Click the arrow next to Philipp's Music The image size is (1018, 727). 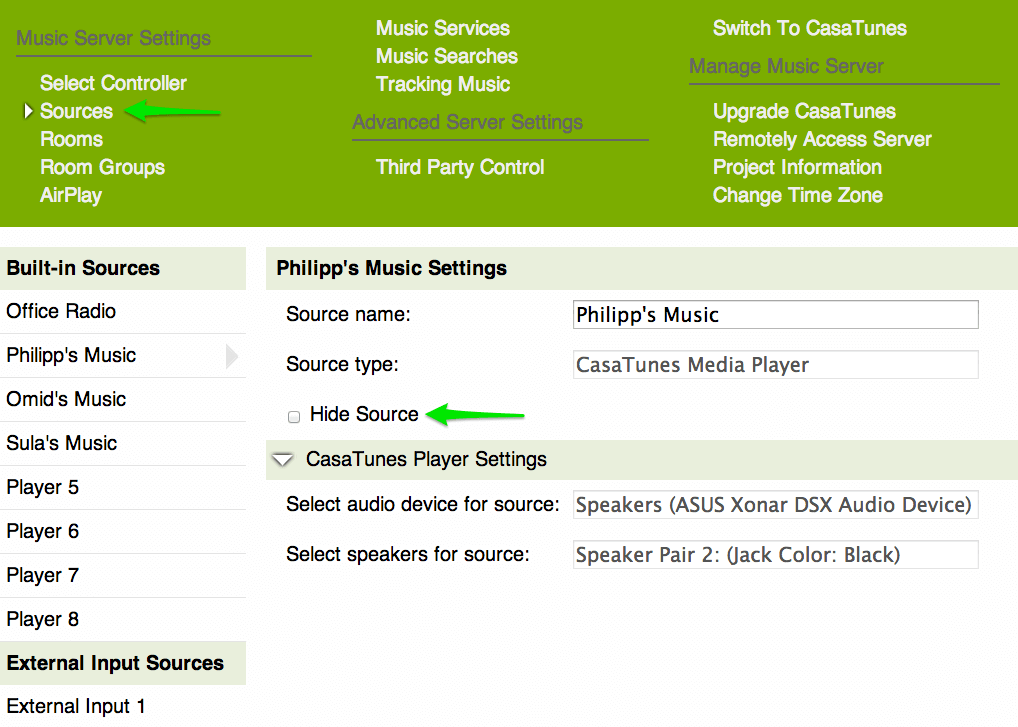232,355
